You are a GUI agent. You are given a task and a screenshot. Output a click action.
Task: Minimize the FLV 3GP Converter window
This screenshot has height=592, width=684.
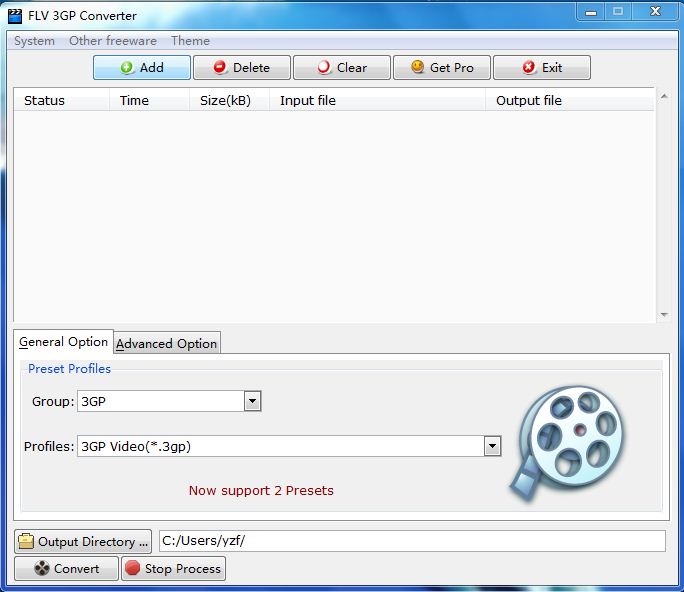591,12
